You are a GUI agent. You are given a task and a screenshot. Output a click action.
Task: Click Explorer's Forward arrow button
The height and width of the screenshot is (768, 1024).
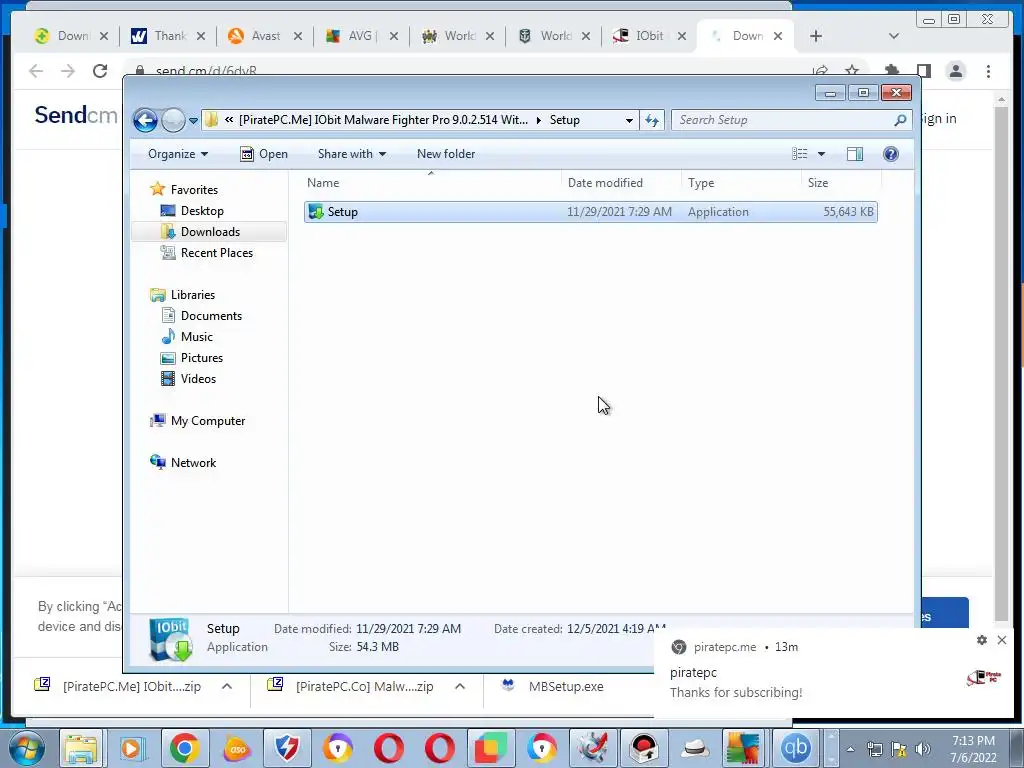[173, 120]
